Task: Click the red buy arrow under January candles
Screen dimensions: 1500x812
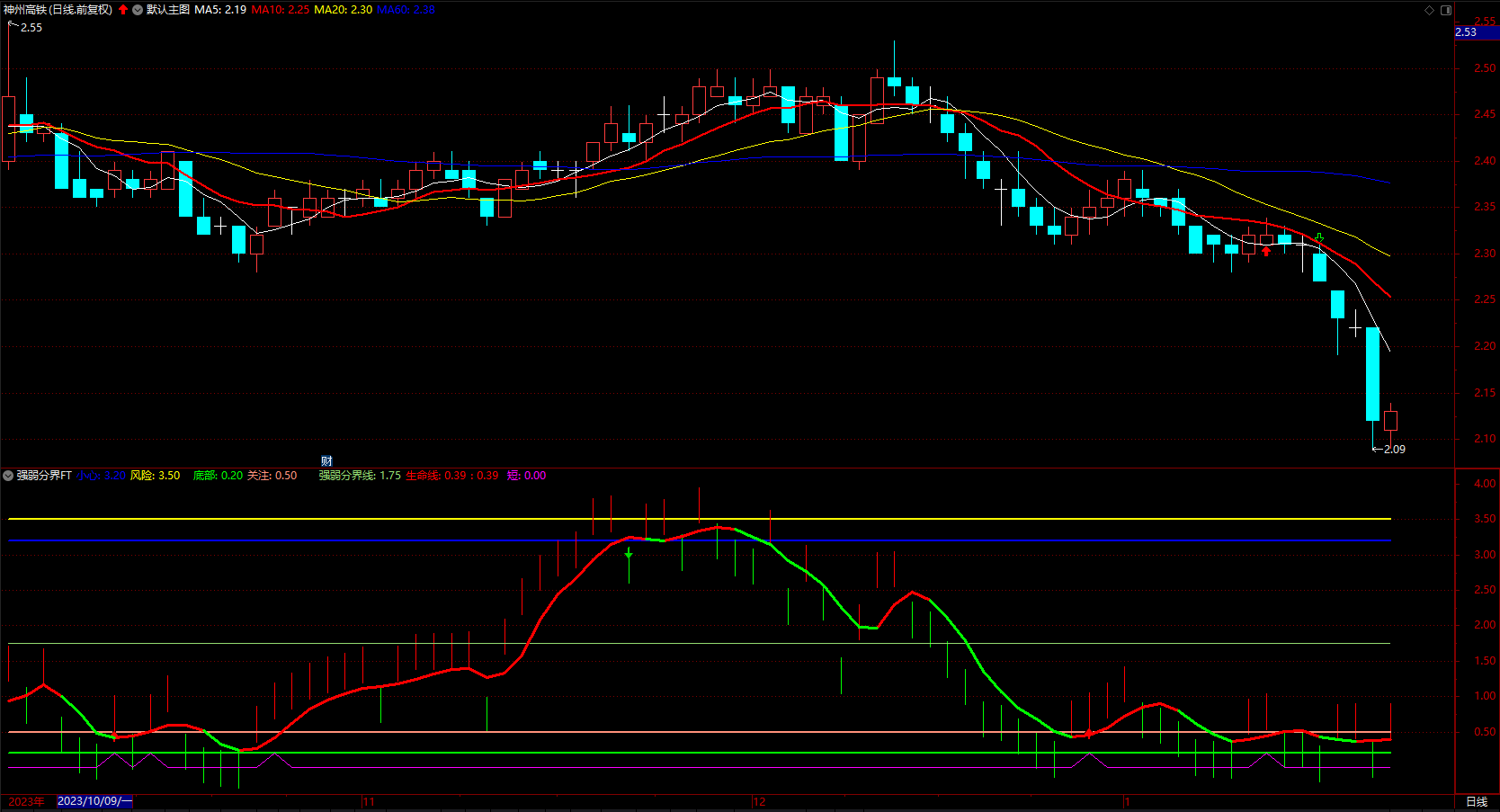Action: coord(1266,252)
